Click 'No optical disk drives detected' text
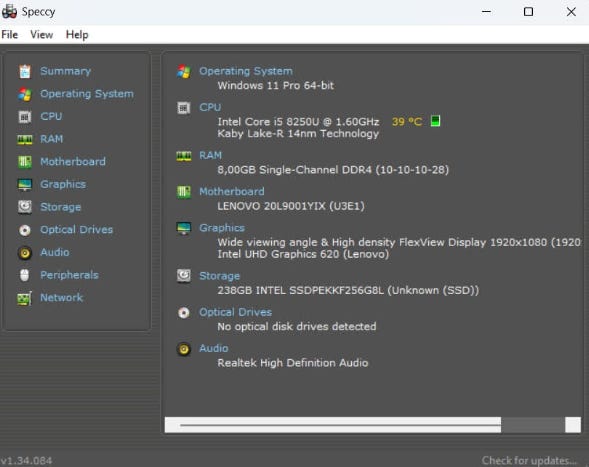Image resolution: width=589 pixels, height=467 pixels. (297, 326)
